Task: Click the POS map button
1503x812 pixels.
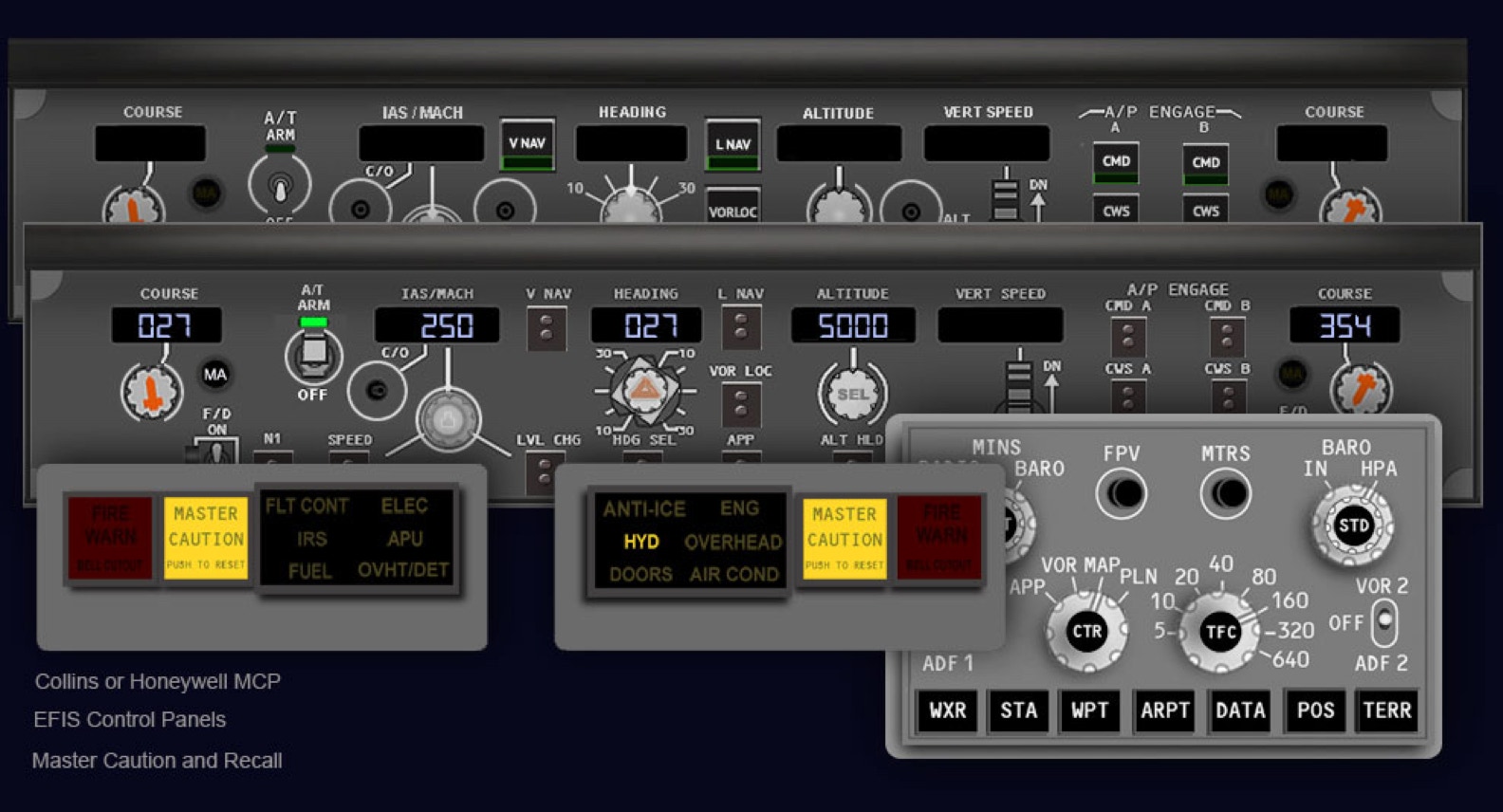Action: click(1315, 711)
